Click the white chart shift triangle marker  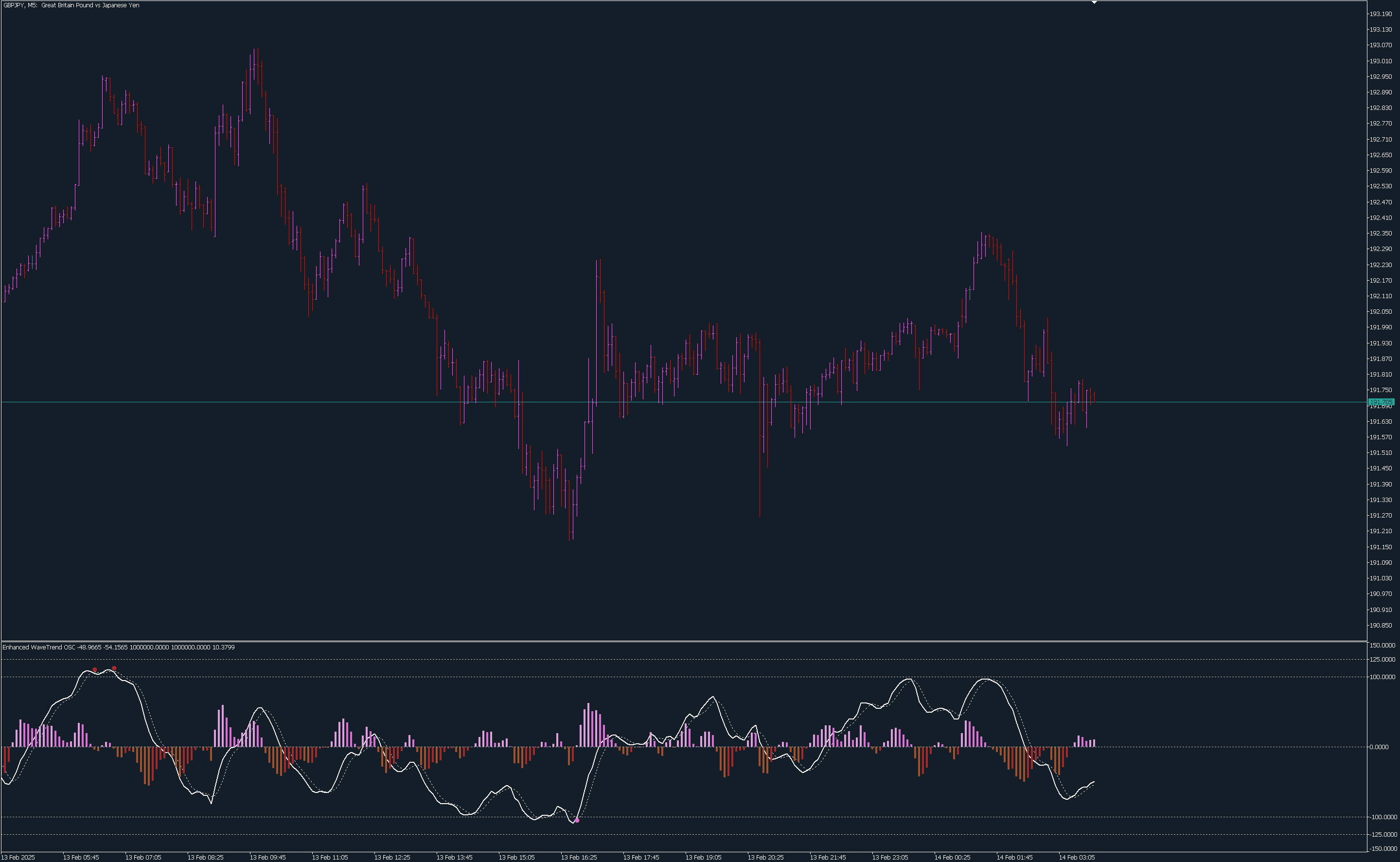pos(1094,2)
